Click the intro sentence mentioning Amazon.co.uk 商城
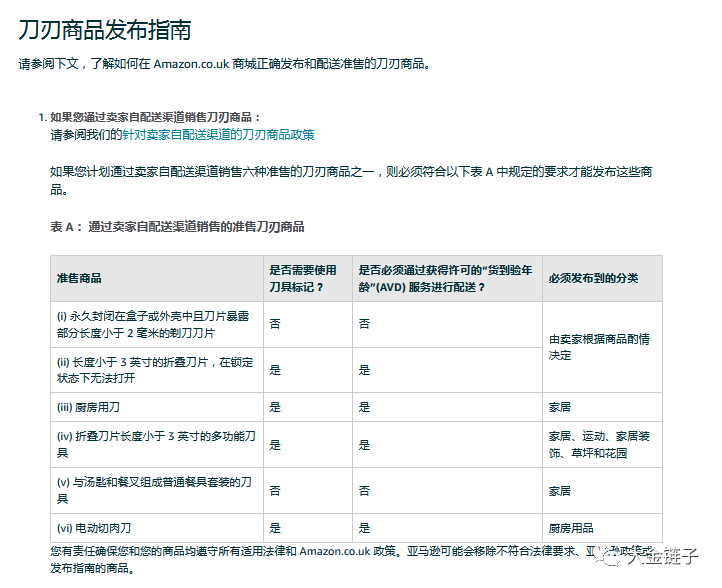This screenshot has width=722, height=588. [224, 64]
